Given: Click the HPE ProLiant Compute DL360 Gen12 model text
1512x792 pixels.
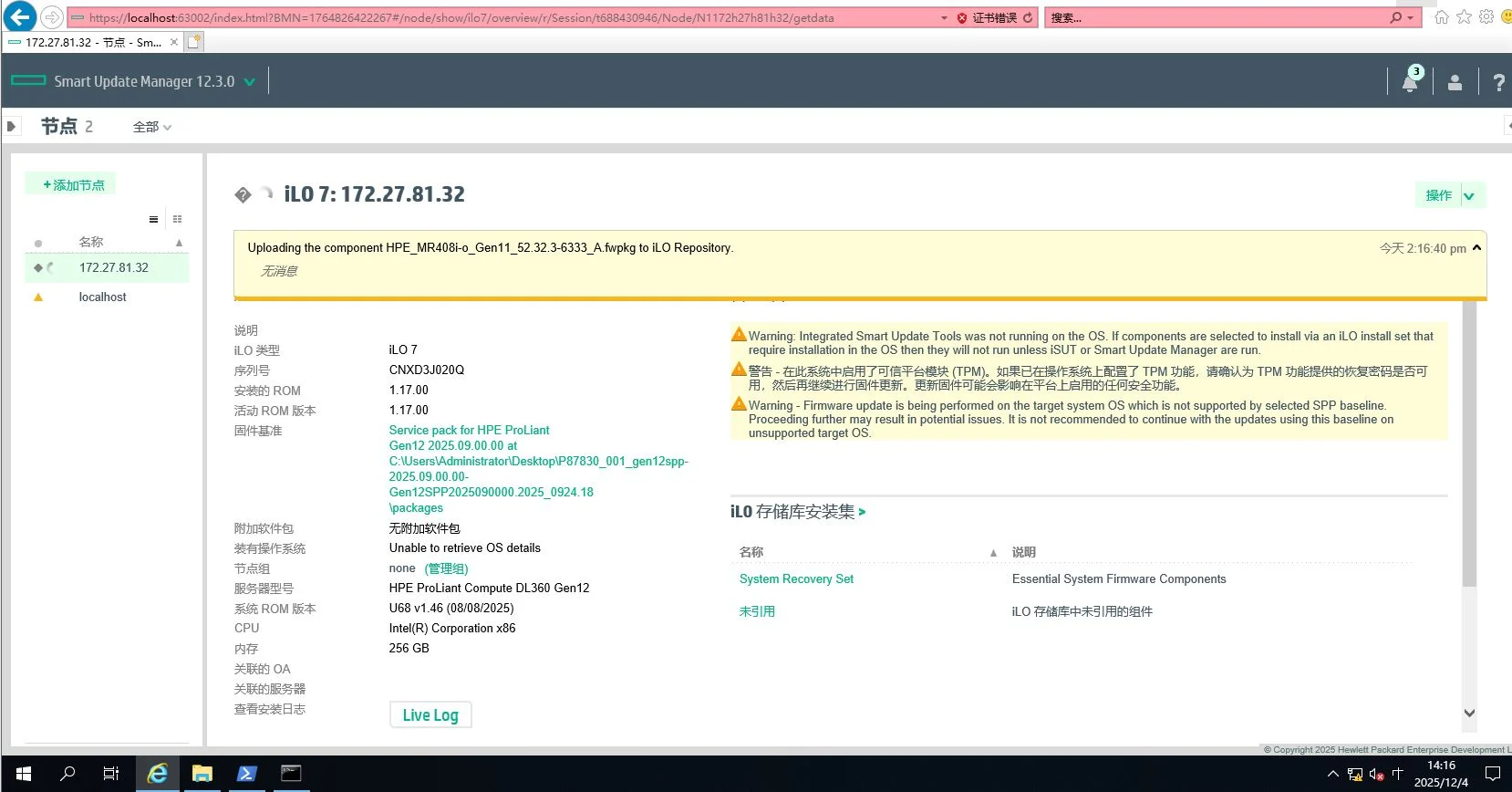Looking at the screenshot, I should click(x=489, y=588).
